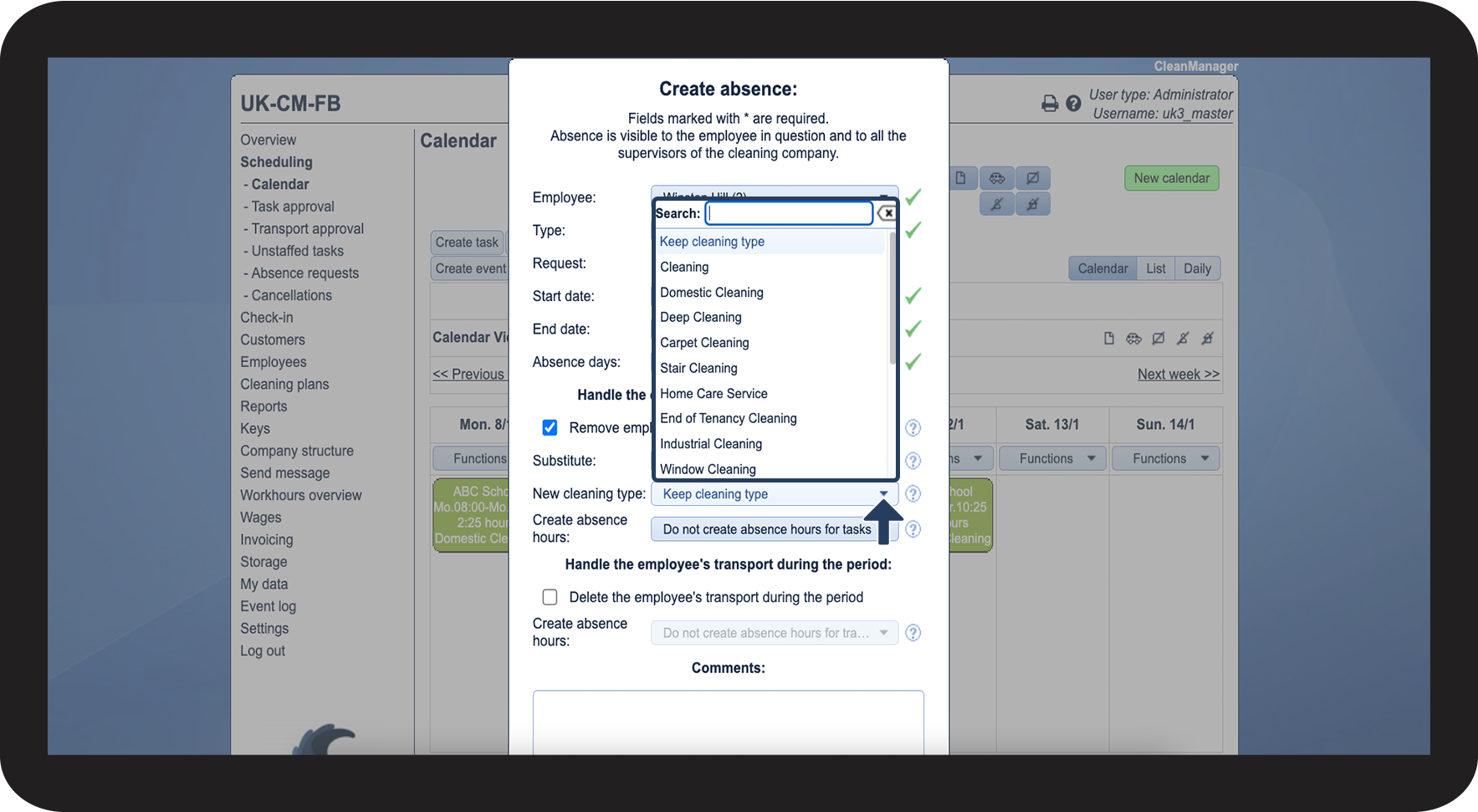Click the car icon button left of New calendar

tap(997, 178)
